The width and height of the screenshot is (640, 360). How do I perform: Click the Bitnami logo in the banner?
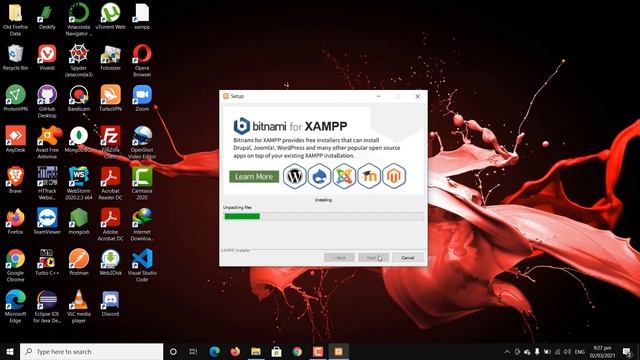click(x=242, y=126)
